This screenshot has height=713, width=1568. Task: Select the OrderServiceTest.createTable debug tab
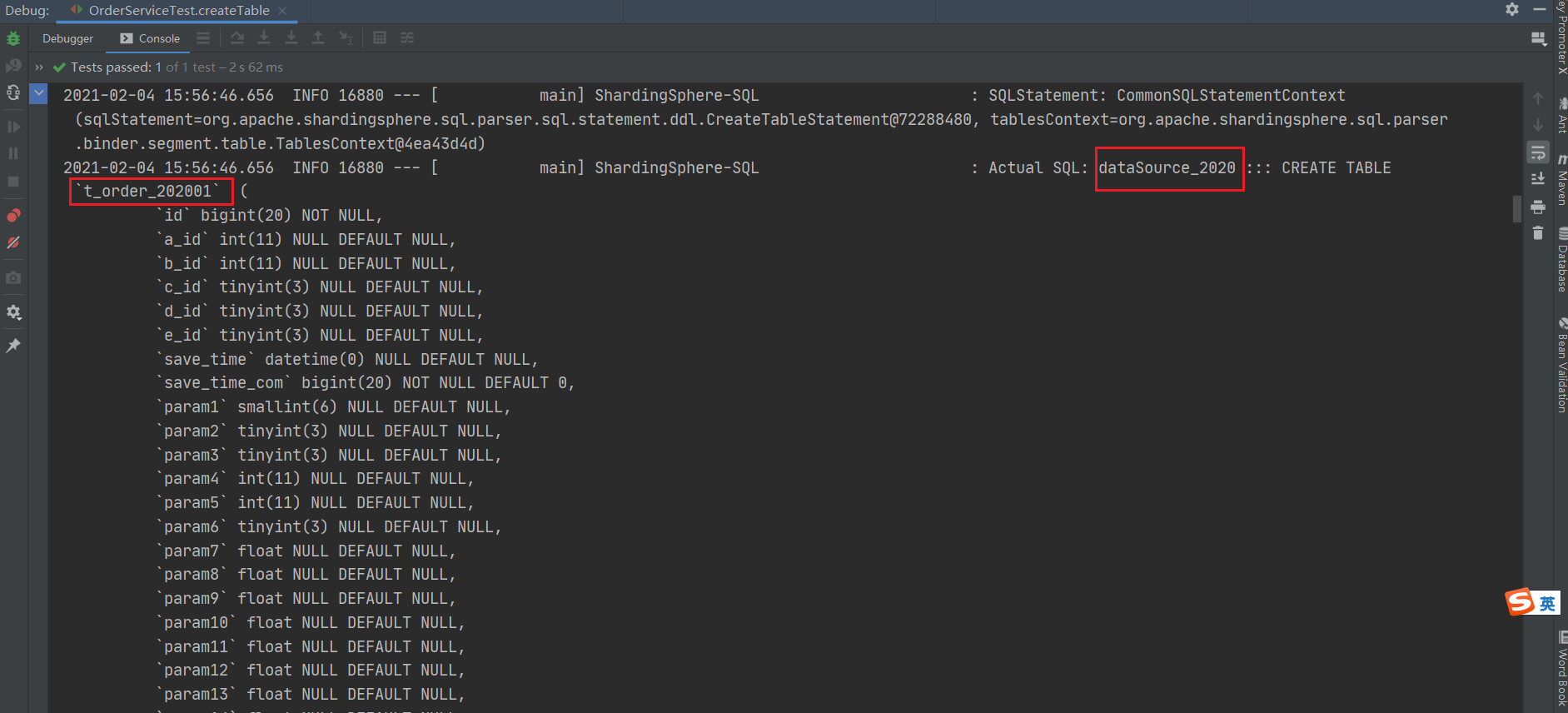(170, 11)
